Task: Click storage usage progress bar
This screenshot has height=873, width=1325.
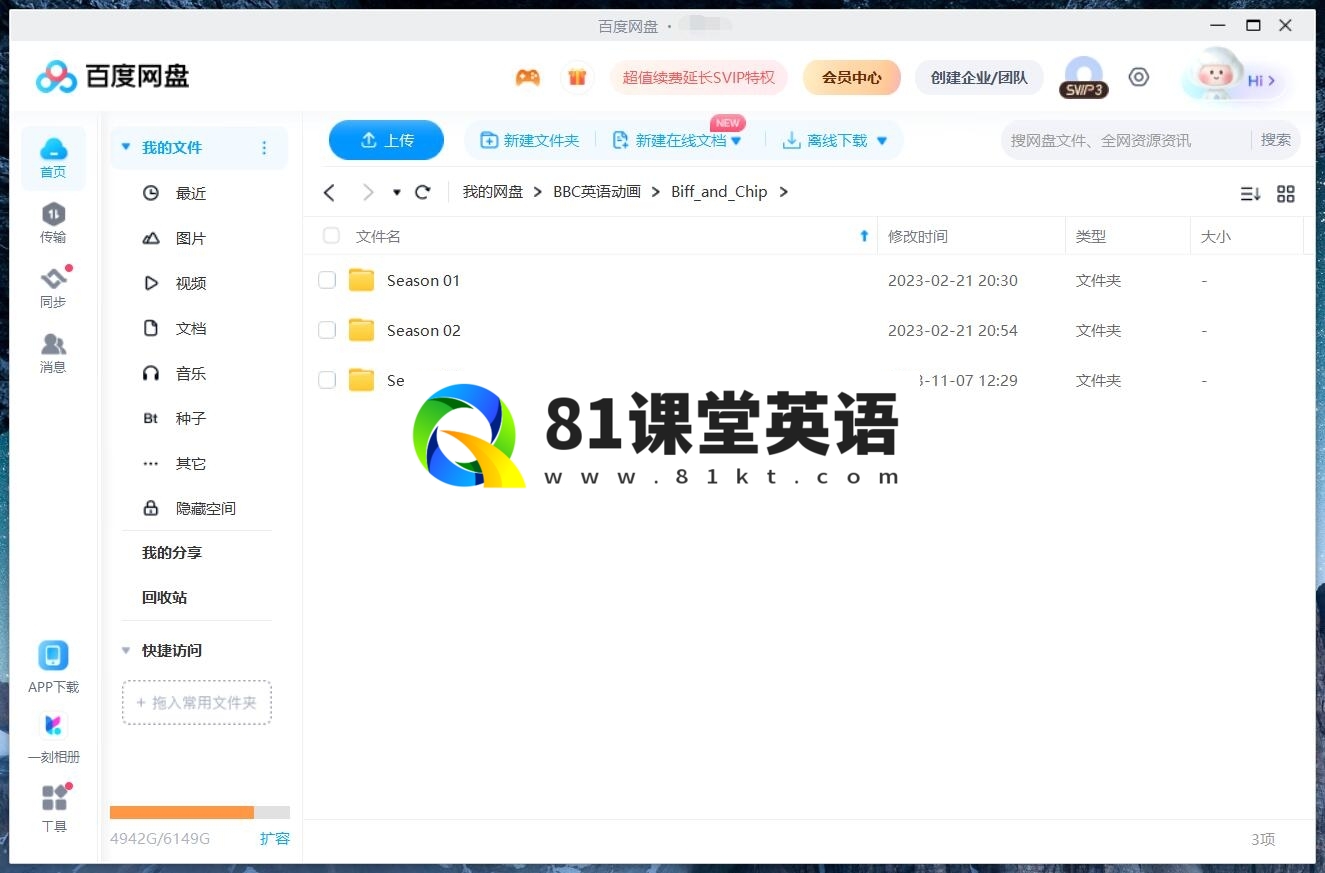Action: (x=200, y=812)
